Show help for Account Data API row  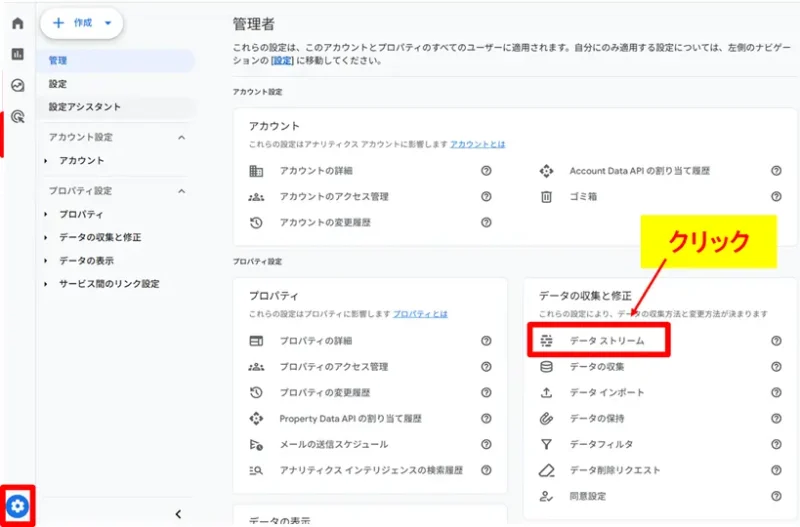point(776,171)
